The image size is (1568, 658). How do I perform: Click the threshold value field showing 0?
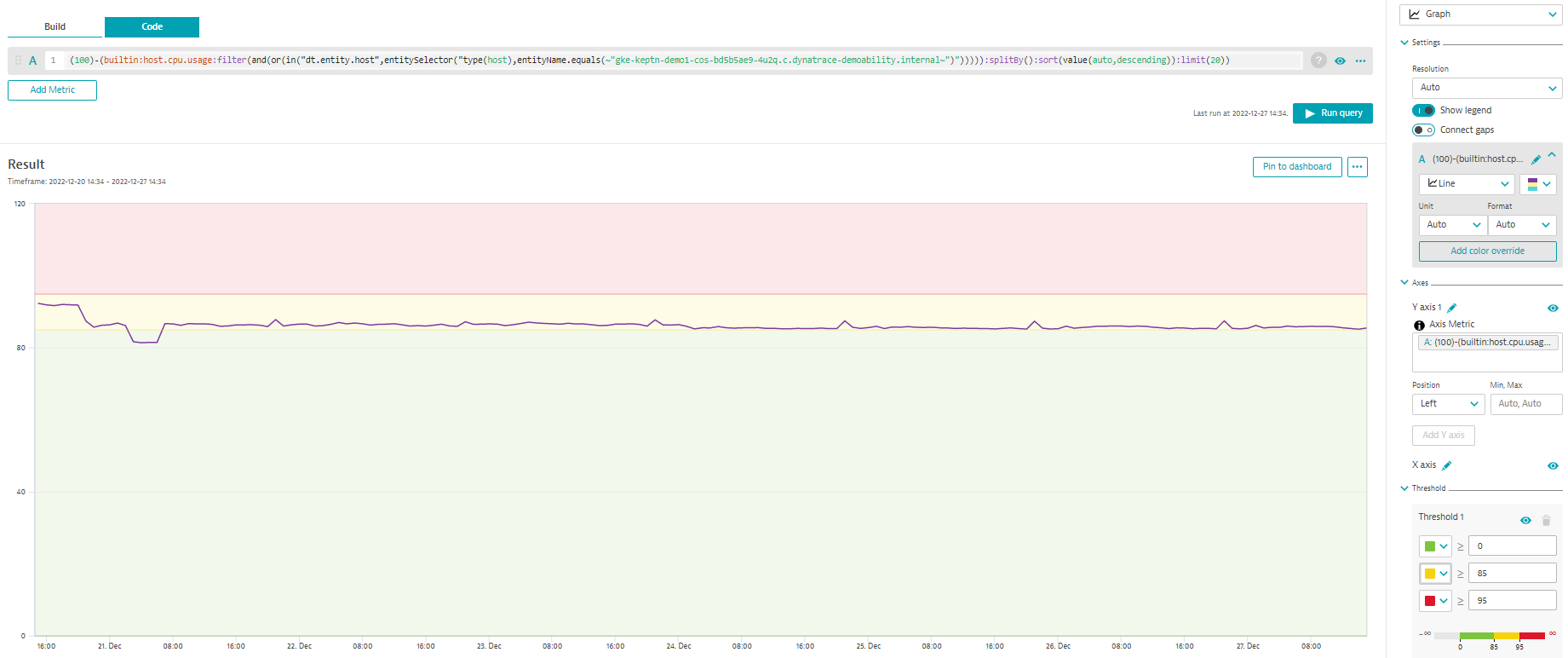pyautogui.click(x=1512, y=546)
